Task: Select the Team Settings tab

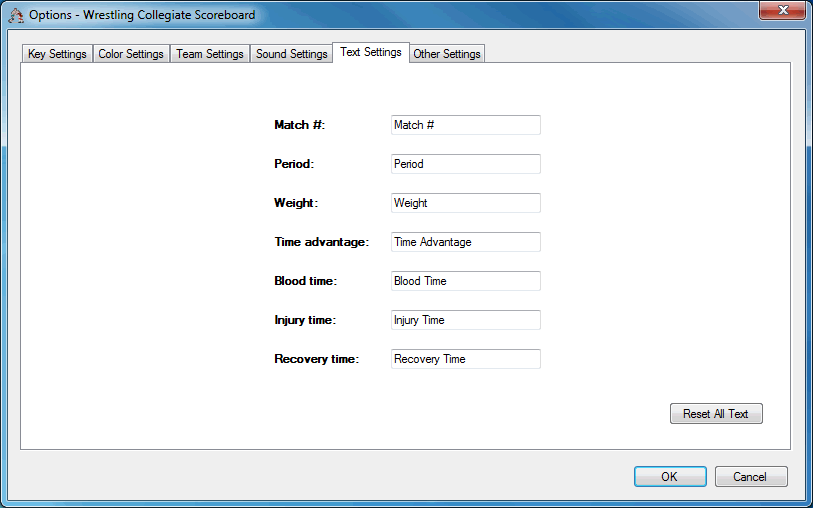Action: pyautogui.click(x=210, y=54)
